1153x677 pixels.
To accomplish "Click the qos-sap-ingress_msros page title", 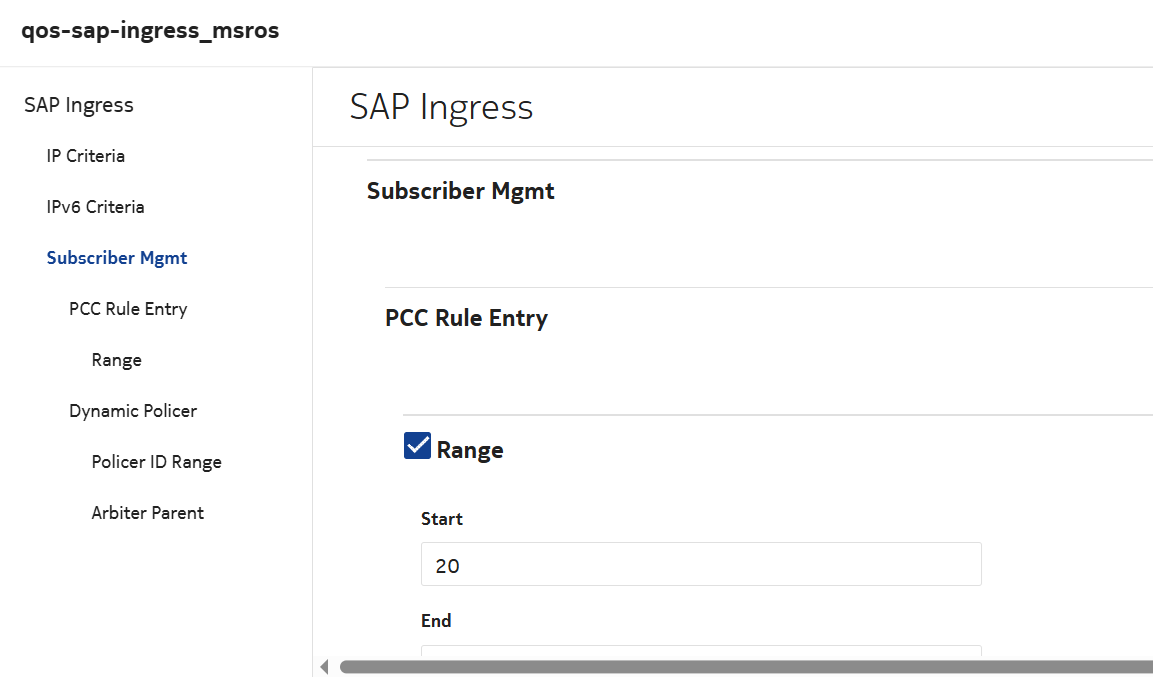I will coord(150,31).
